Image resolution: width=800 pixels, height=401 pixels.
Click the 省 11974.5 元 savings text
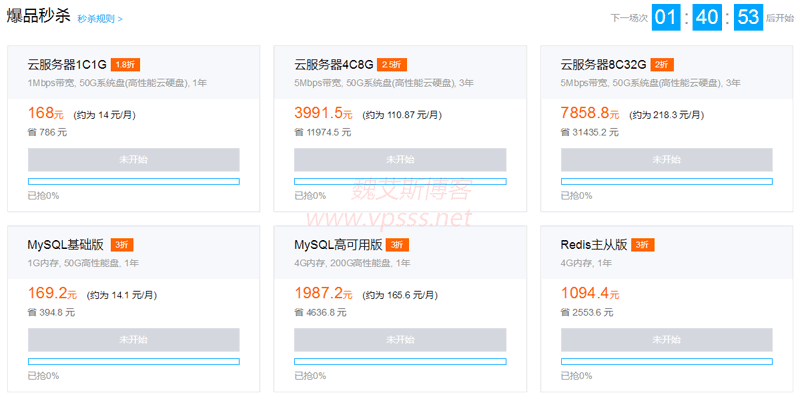click(323, 133)
